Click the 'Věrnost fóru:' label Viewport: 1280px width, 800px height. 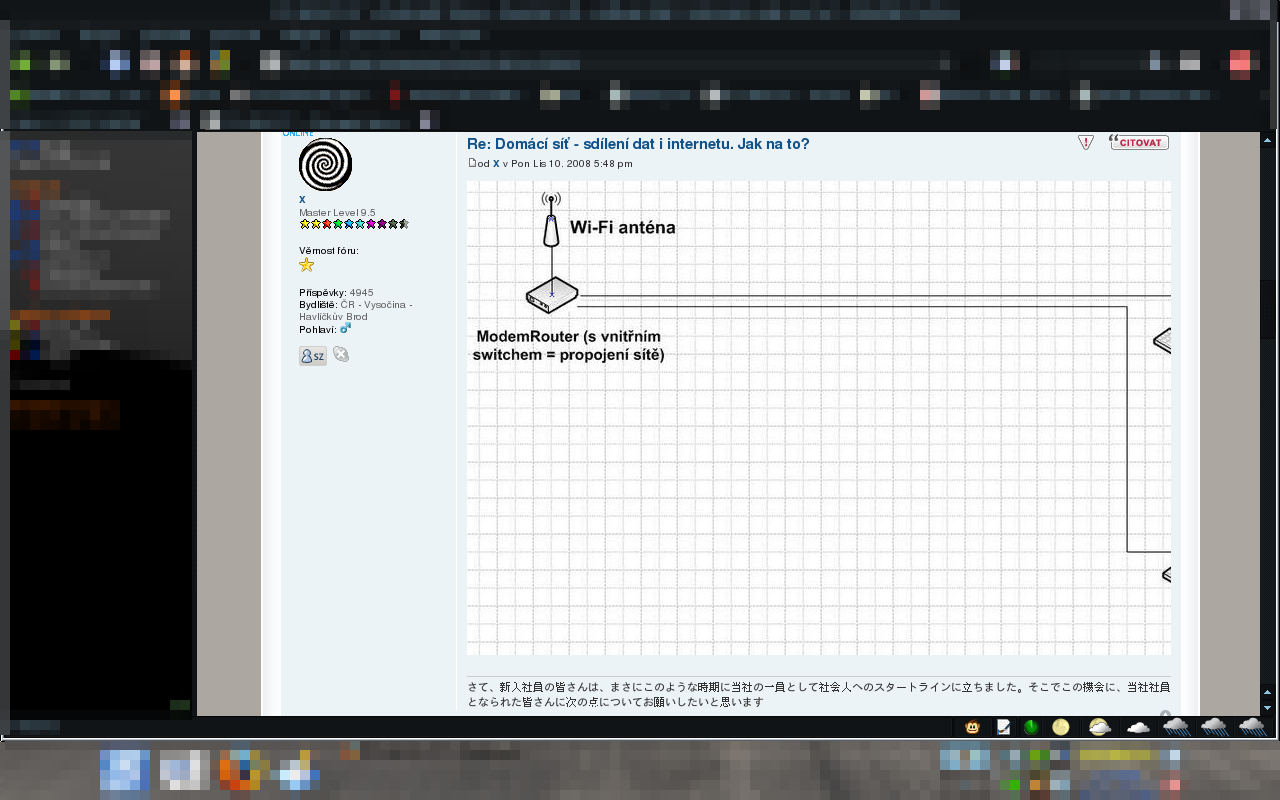[328, 251]
